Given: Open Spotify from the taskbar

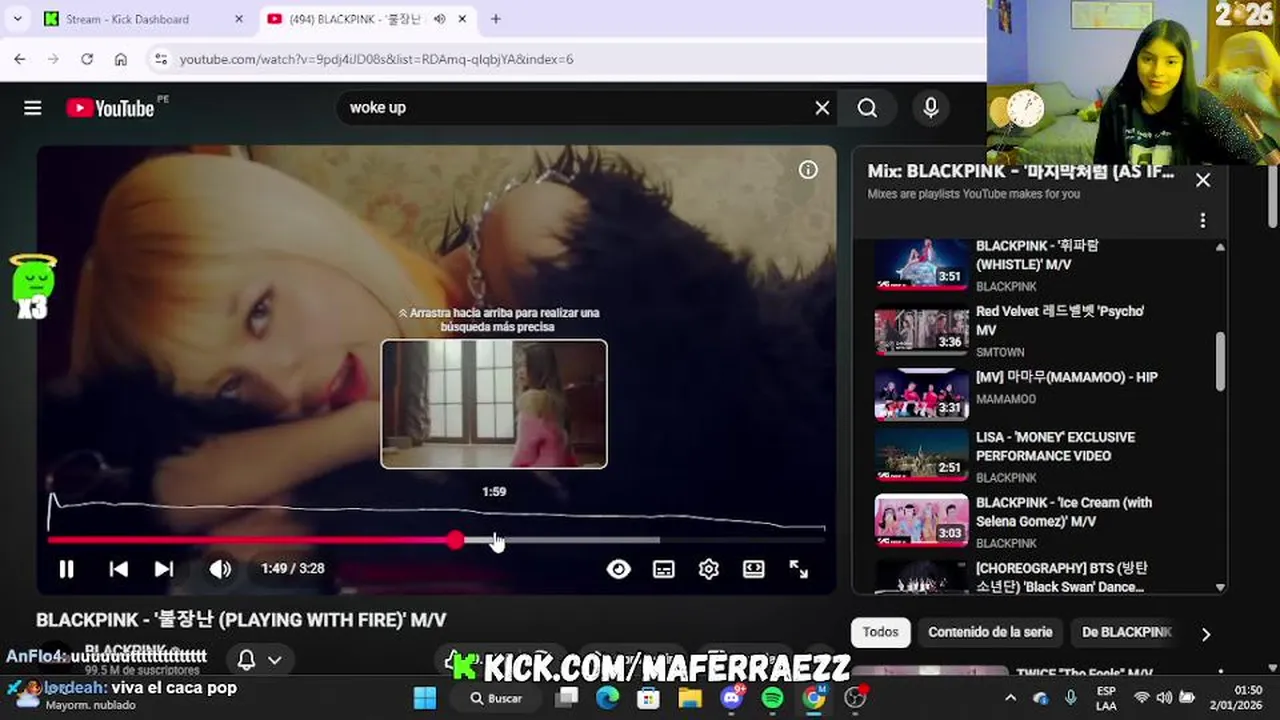Looking at the screenshot, I should (x=773, y=698).
